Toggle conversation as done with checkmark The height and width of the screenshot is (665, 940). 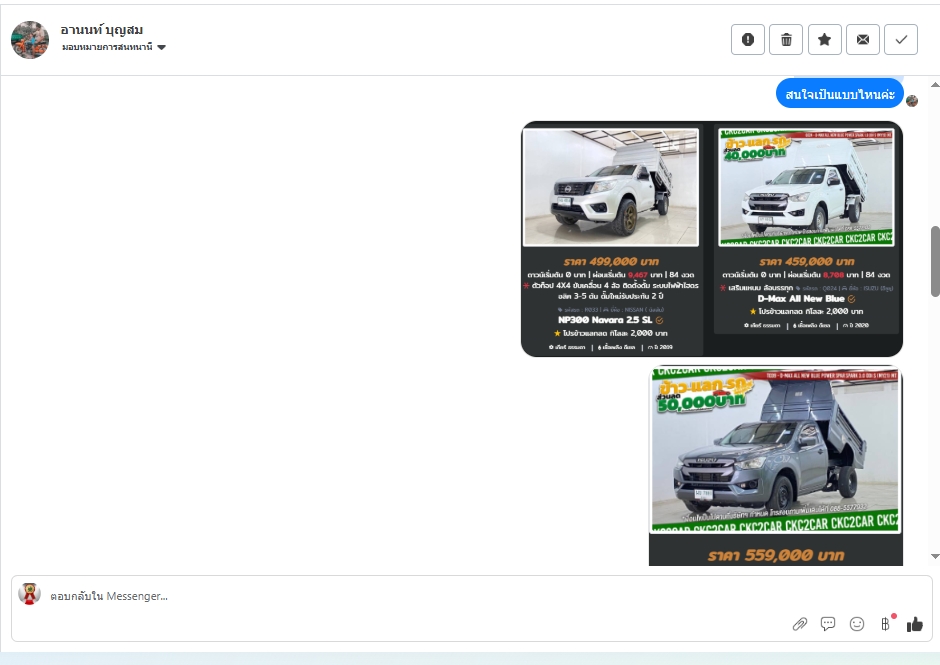[901, 39]
